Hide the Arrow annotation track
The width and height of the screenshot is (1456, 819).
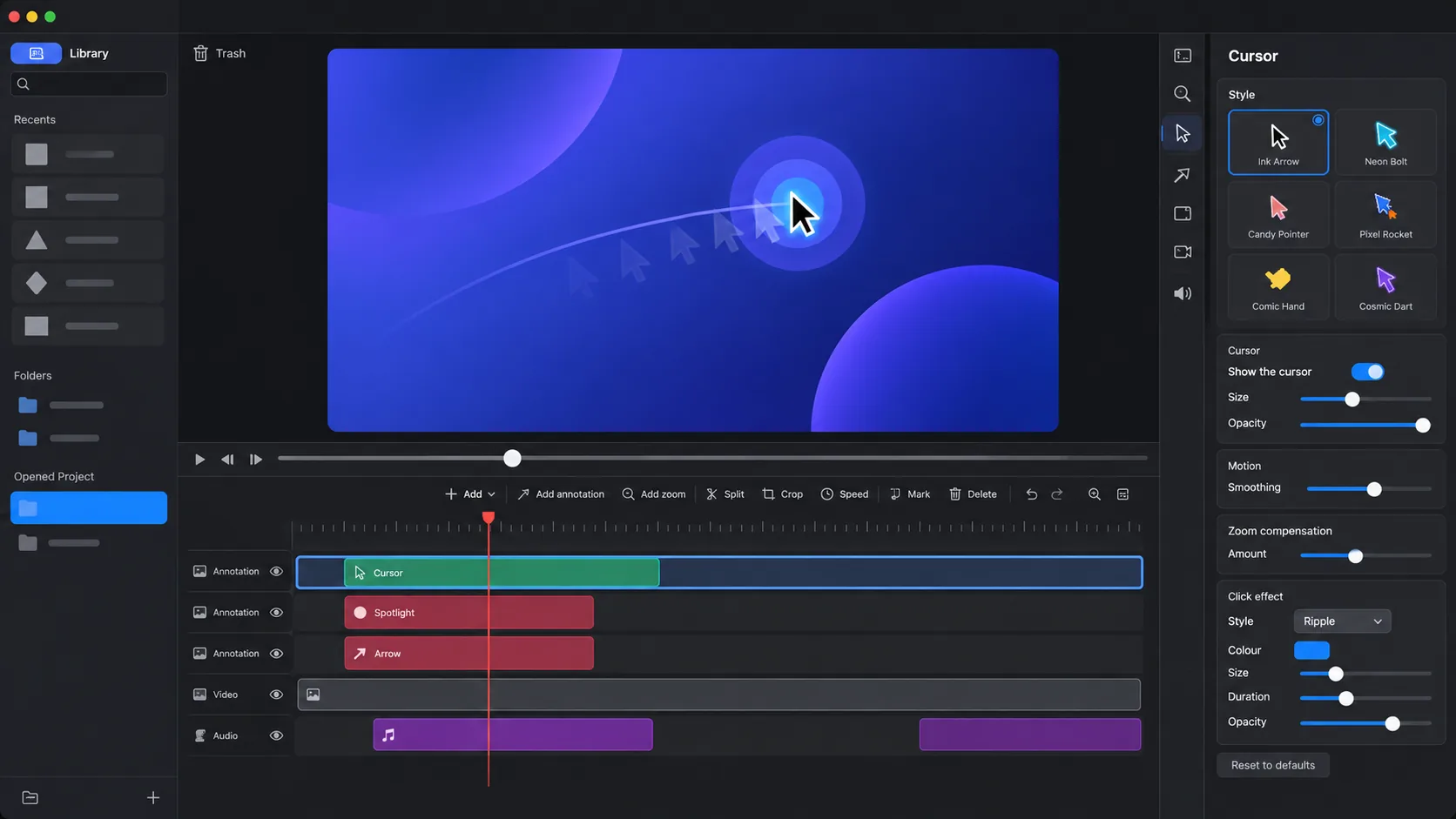[276, 654]
